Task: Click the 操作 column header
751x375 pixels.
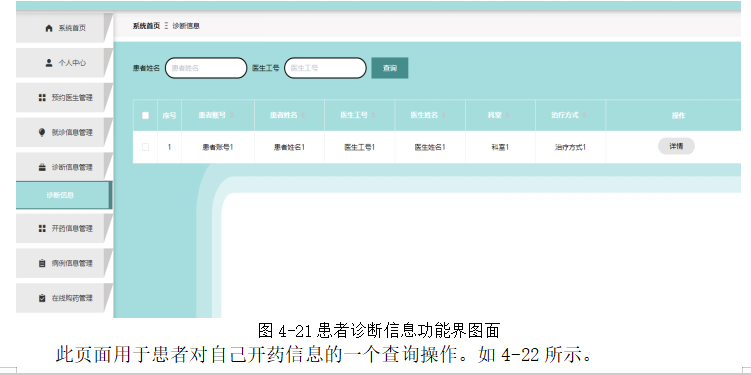Action: [678, 115]
